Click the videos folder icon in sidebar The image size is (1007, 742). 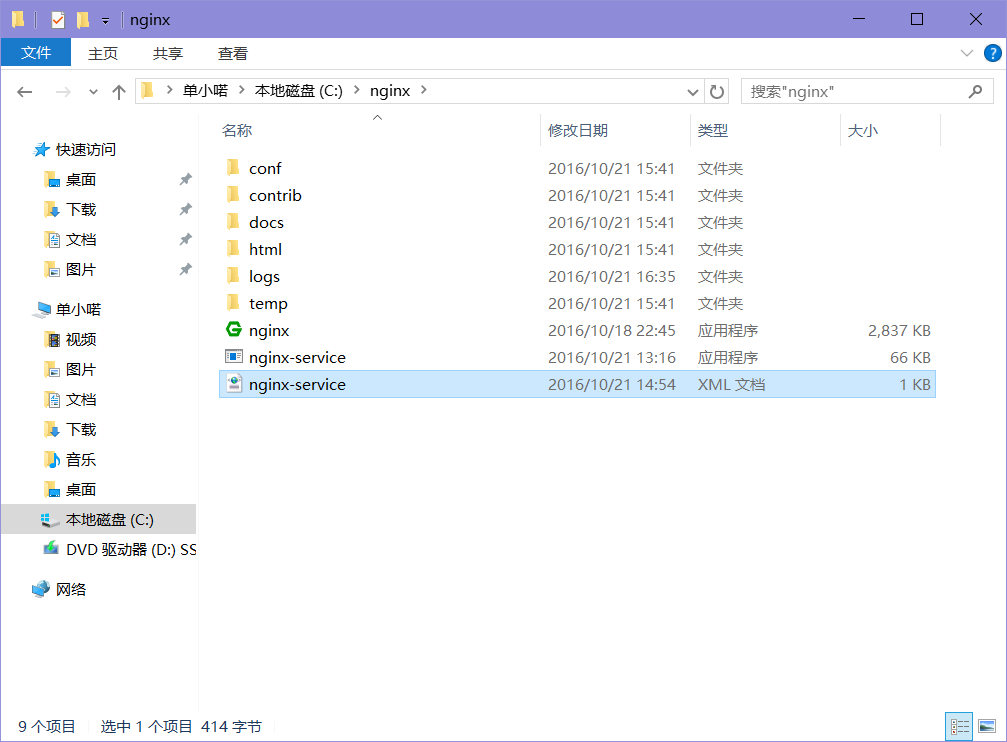[52, 339]
